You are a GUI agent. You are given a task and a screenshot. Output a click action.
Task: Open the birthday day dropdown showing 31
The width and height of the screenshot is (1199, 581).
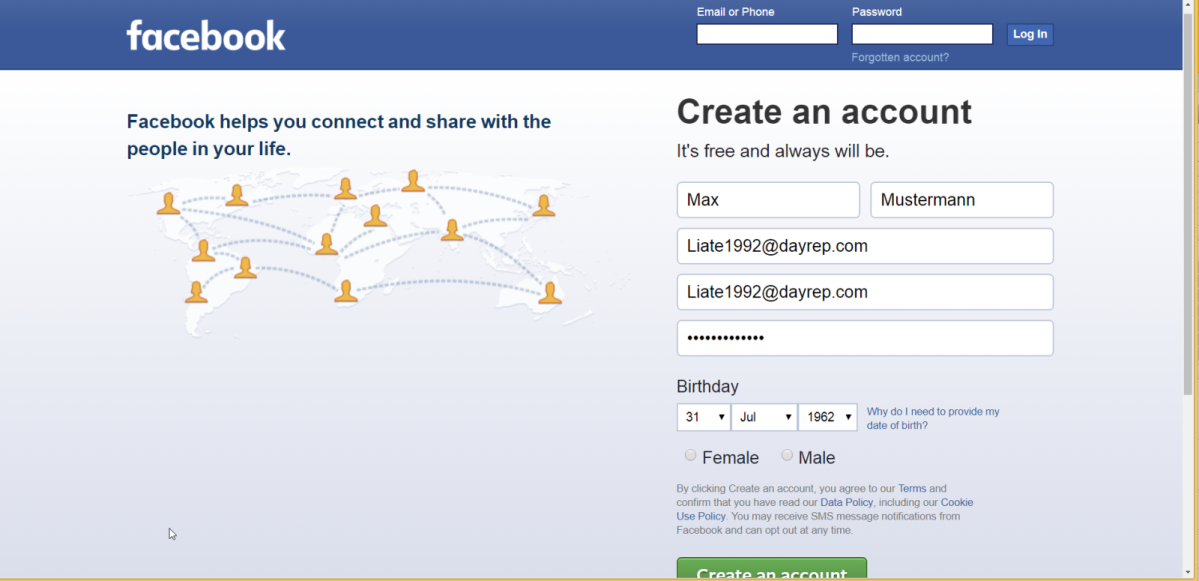coord(703,417)
